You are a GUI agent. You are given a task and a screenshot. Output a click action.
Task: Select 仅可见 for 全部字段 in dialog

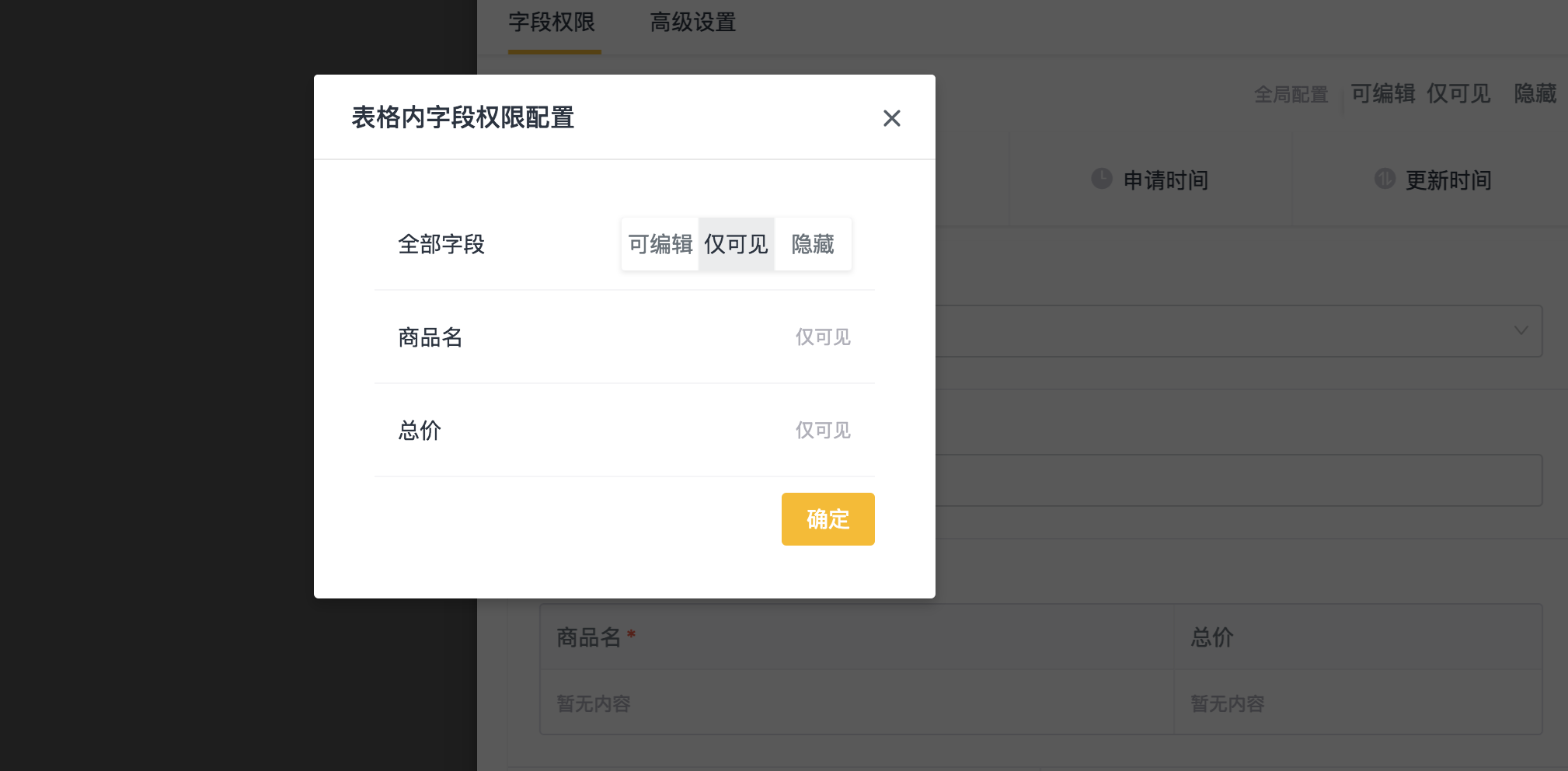(736, 244)
